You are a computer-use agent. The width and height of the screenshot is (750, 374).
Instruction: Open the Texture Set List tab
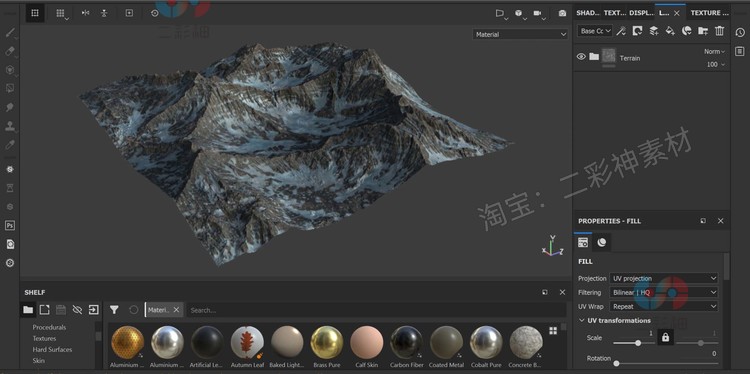click(x=709, y=13)
